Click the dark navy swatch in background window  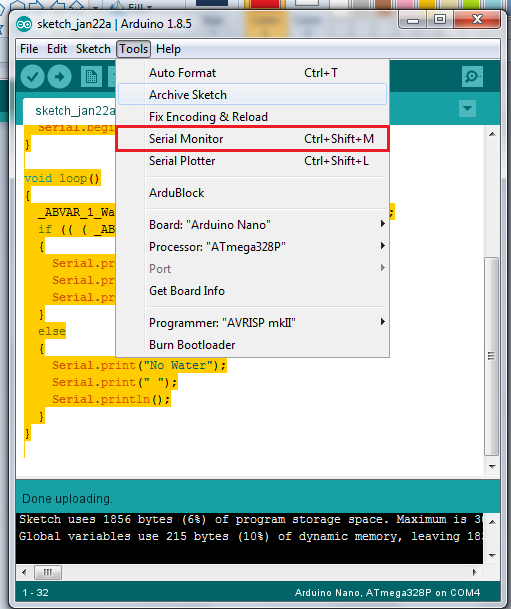click(x=212, y=3)
